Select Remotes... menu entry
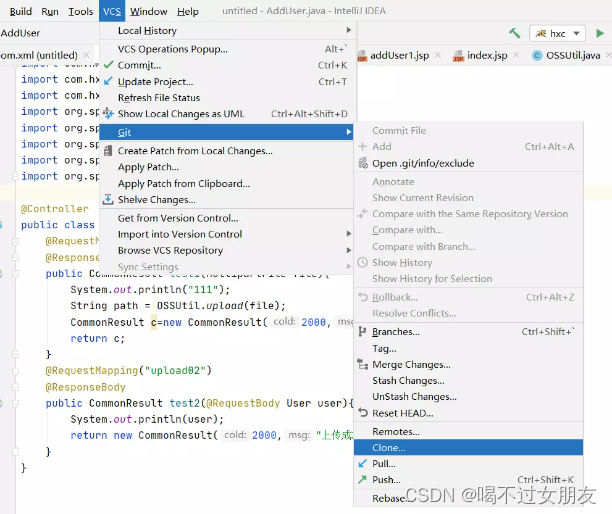Viewport: 612px width, 514px height. click(468, 431)
